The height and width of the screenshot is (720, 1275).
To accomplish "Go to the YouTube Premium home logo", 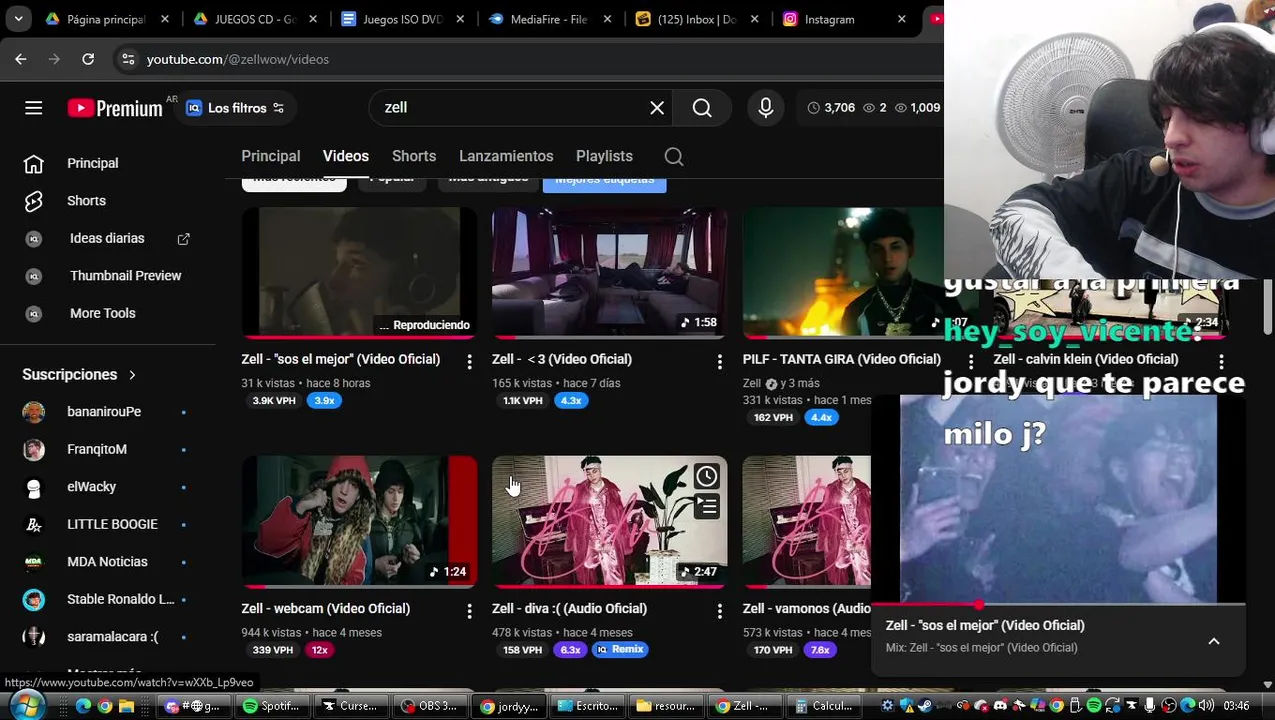I will coord(115,108).
